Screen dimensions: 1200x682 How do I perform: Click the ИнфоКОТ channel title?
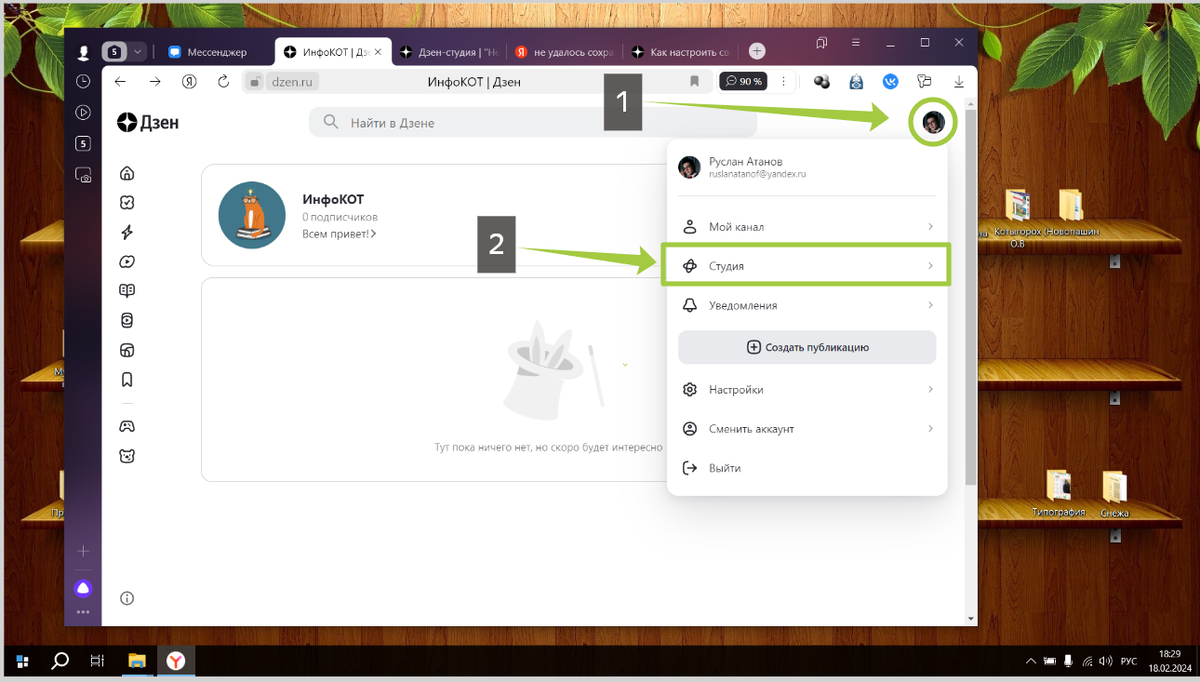point(332,199)
